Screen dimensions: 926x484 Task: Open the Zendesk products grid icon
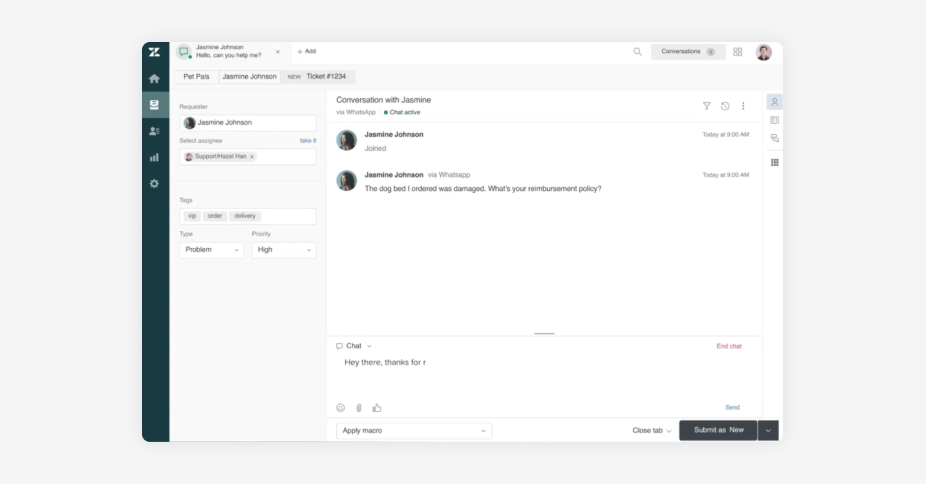coord(738,52)
